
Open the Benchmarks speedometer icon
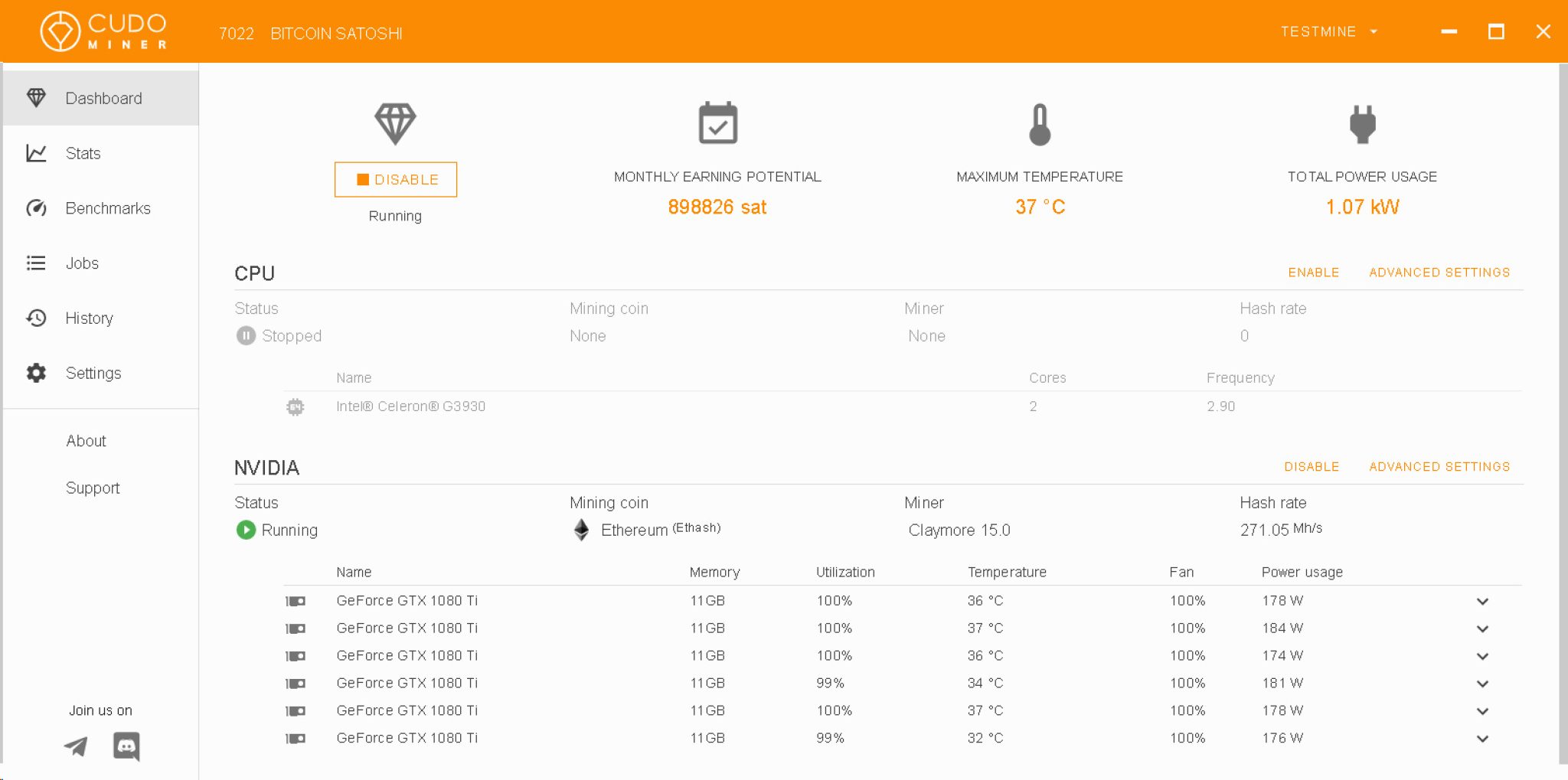click(36, 208)
